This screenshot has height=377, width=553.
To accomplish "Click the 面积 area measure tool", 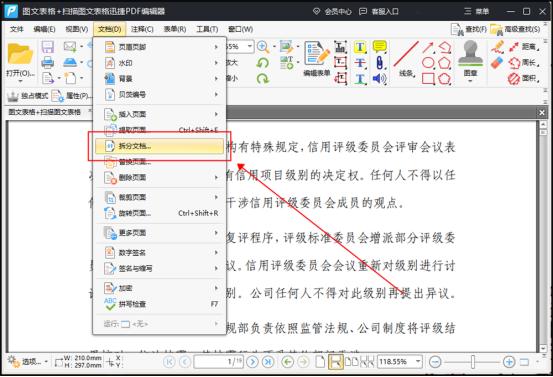I will (x=524, y=78).
